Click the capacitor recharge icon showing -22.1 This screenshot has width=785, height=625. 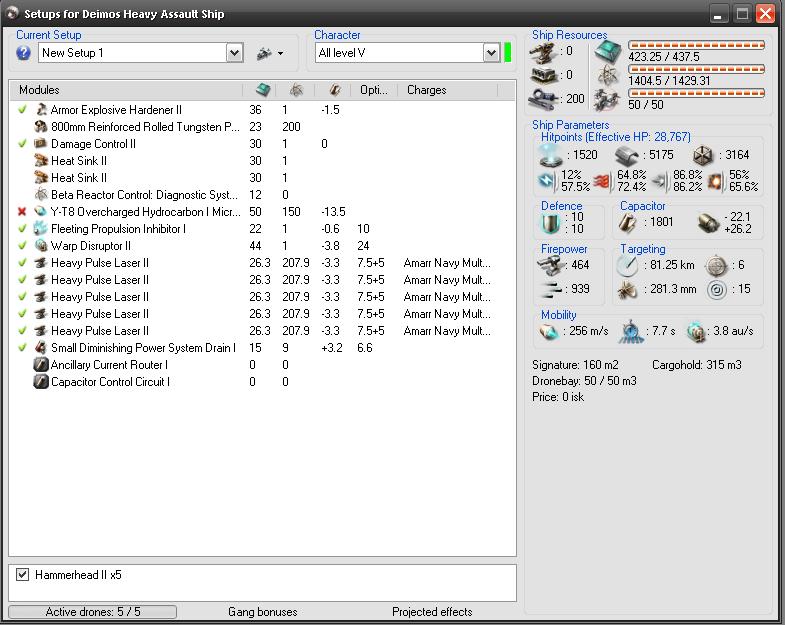(709, 223)
